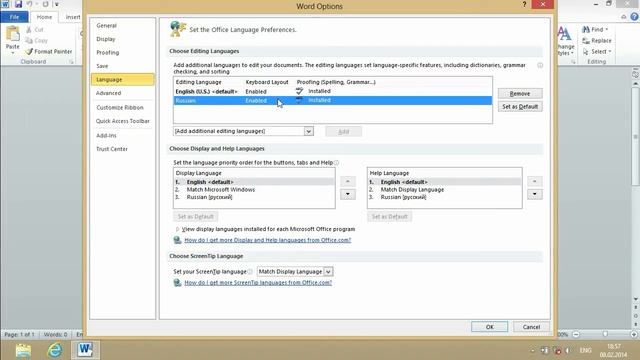Open the Find dropdown arrow

tap(607, 29)
